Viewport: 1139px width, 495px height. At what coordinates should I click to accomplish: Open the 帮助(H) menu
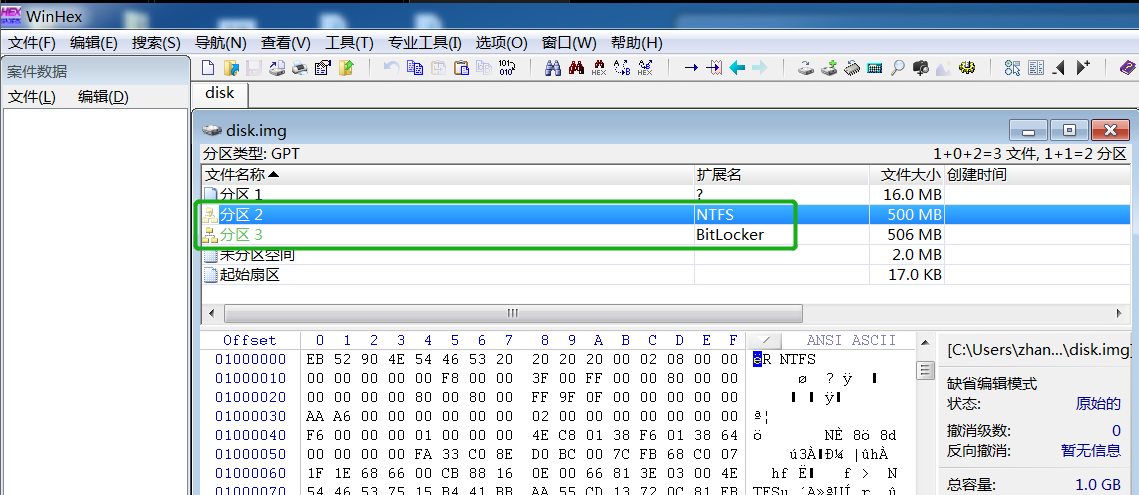pyautogui.click(x=636, y=43)
